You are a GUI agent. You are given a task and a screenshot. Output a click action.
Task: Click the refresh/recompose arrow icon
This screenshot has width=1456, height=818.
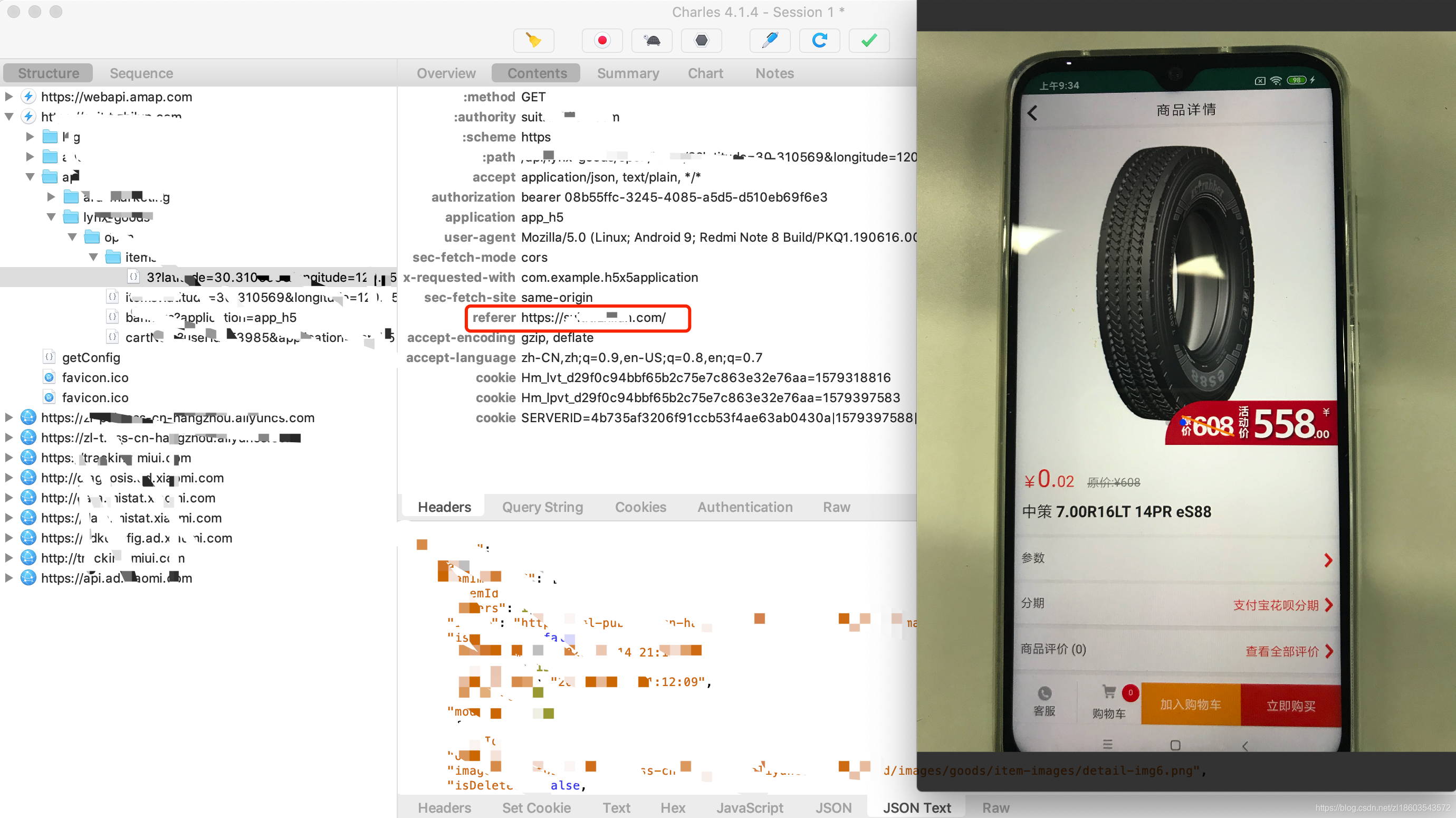point(820,40)
